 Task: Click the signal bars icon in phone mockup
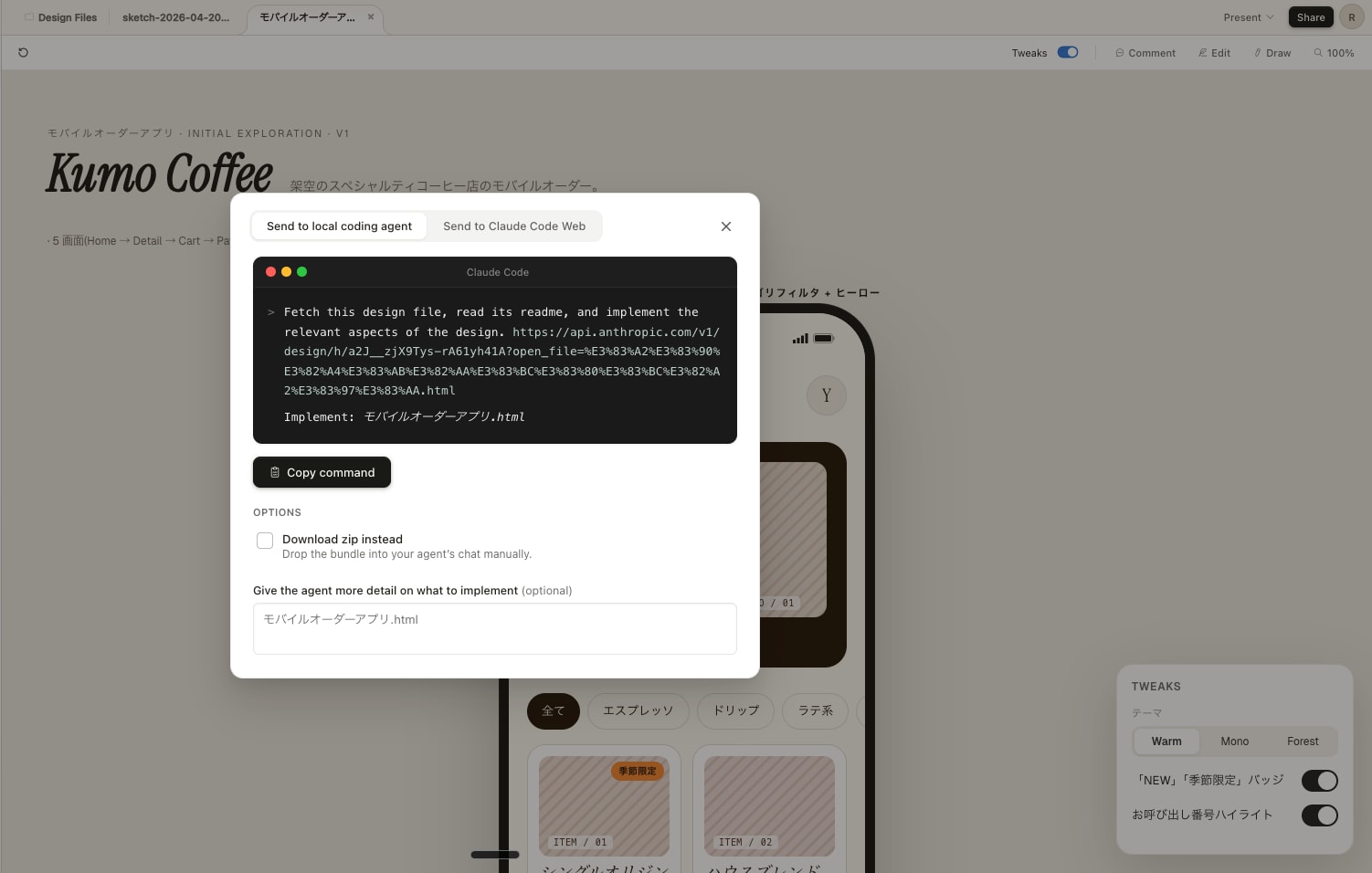tap(800, 339)
